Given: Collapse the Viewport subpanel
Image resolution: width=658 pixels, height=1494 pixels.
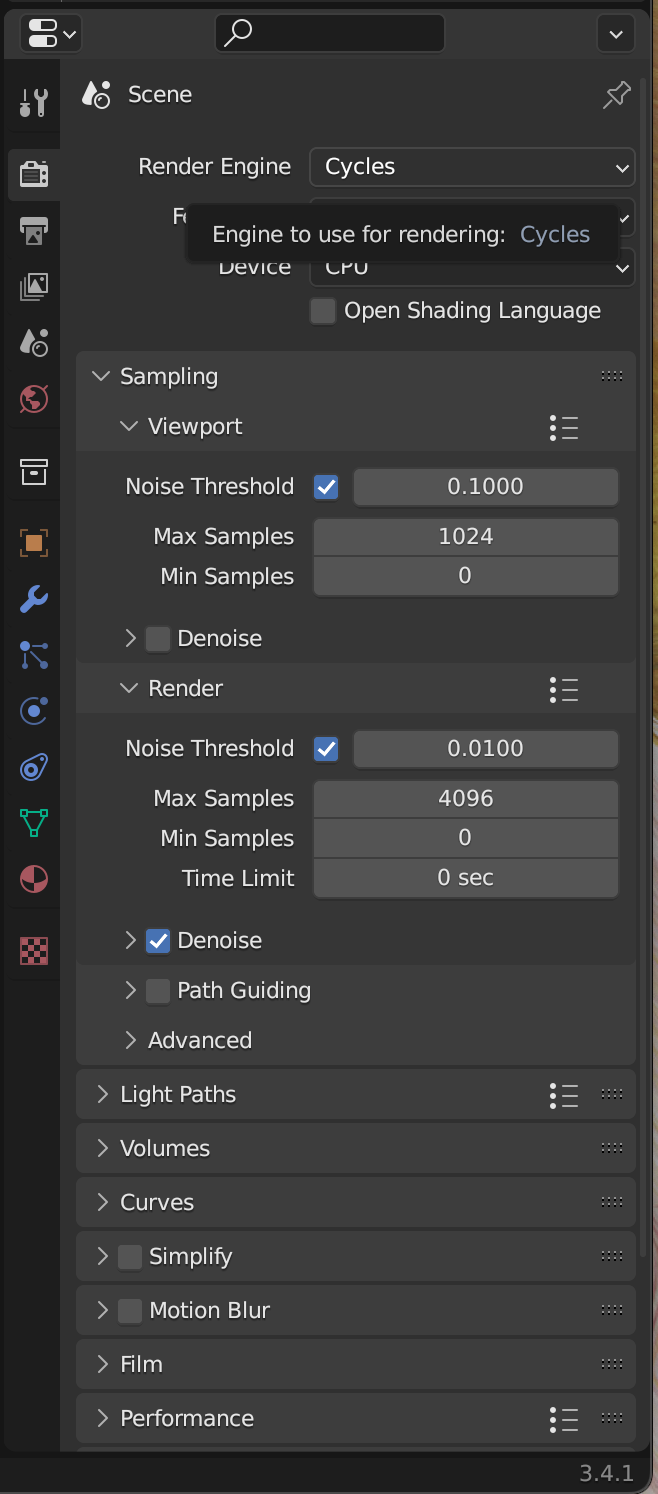Looking at the screenshot, I should [x=129, y=427].
